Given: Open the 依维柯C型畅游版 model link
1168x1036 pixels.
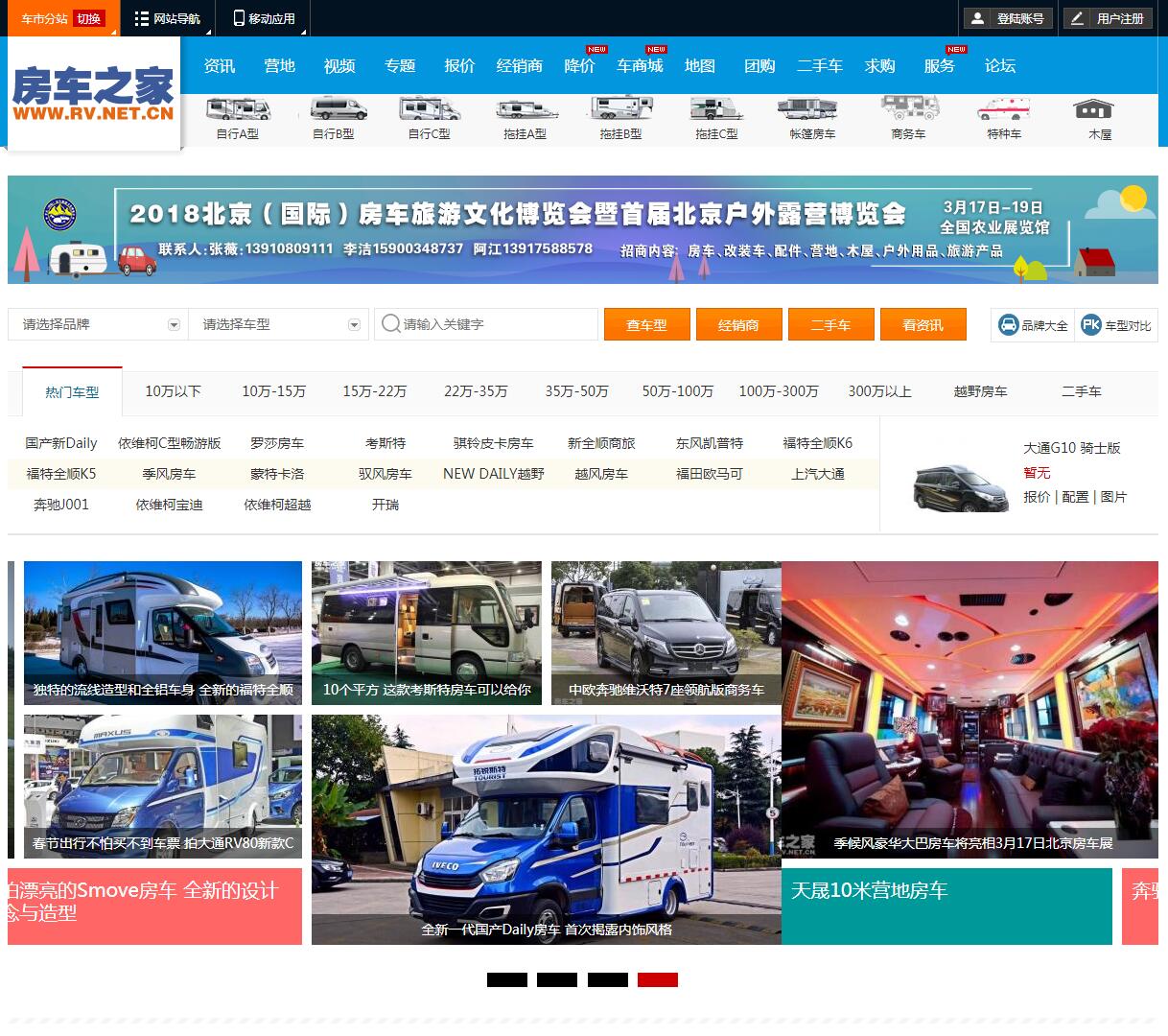Looking at the screenshot, I should pyautogui.click(x=170, y=443).
